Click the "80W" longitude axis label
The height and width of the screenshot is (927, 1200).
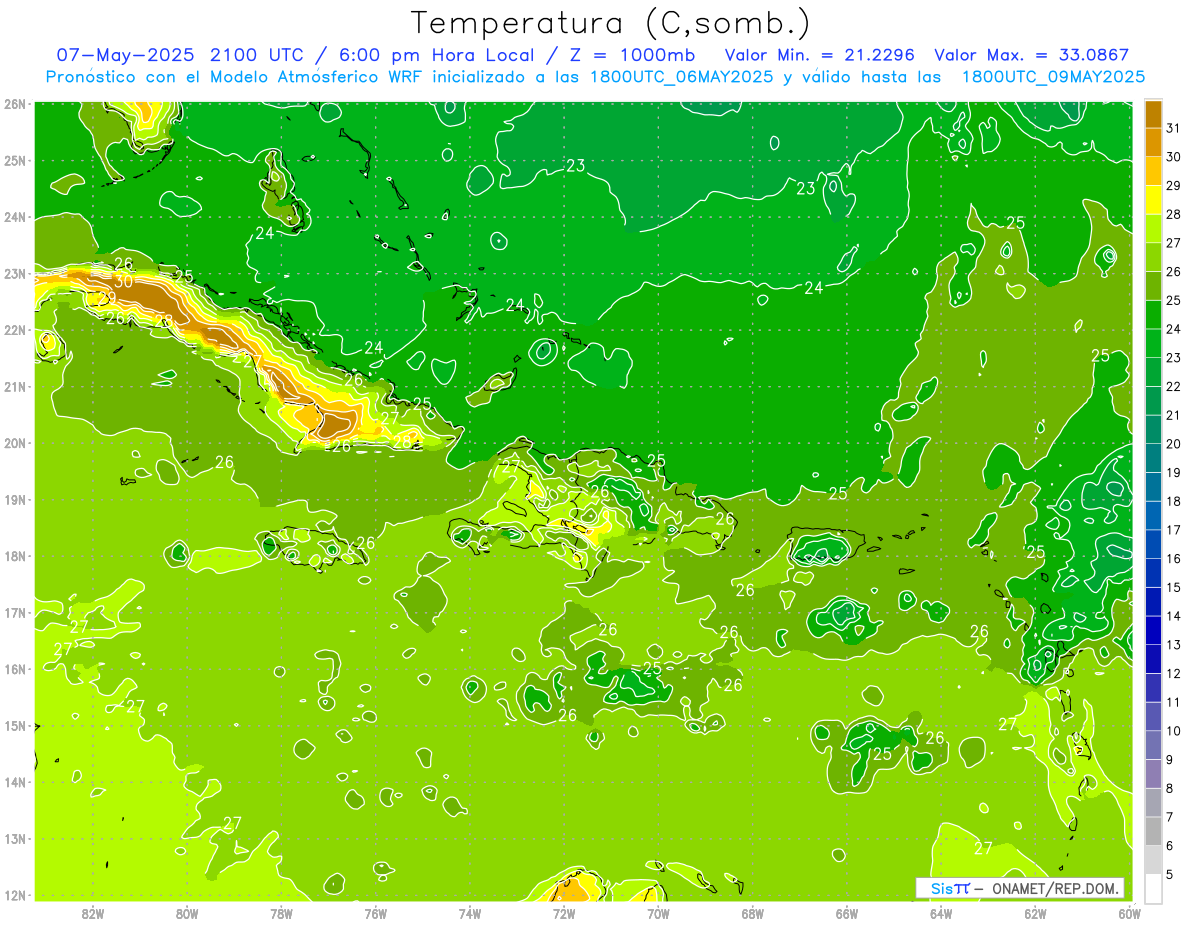(x=187, y=913)
